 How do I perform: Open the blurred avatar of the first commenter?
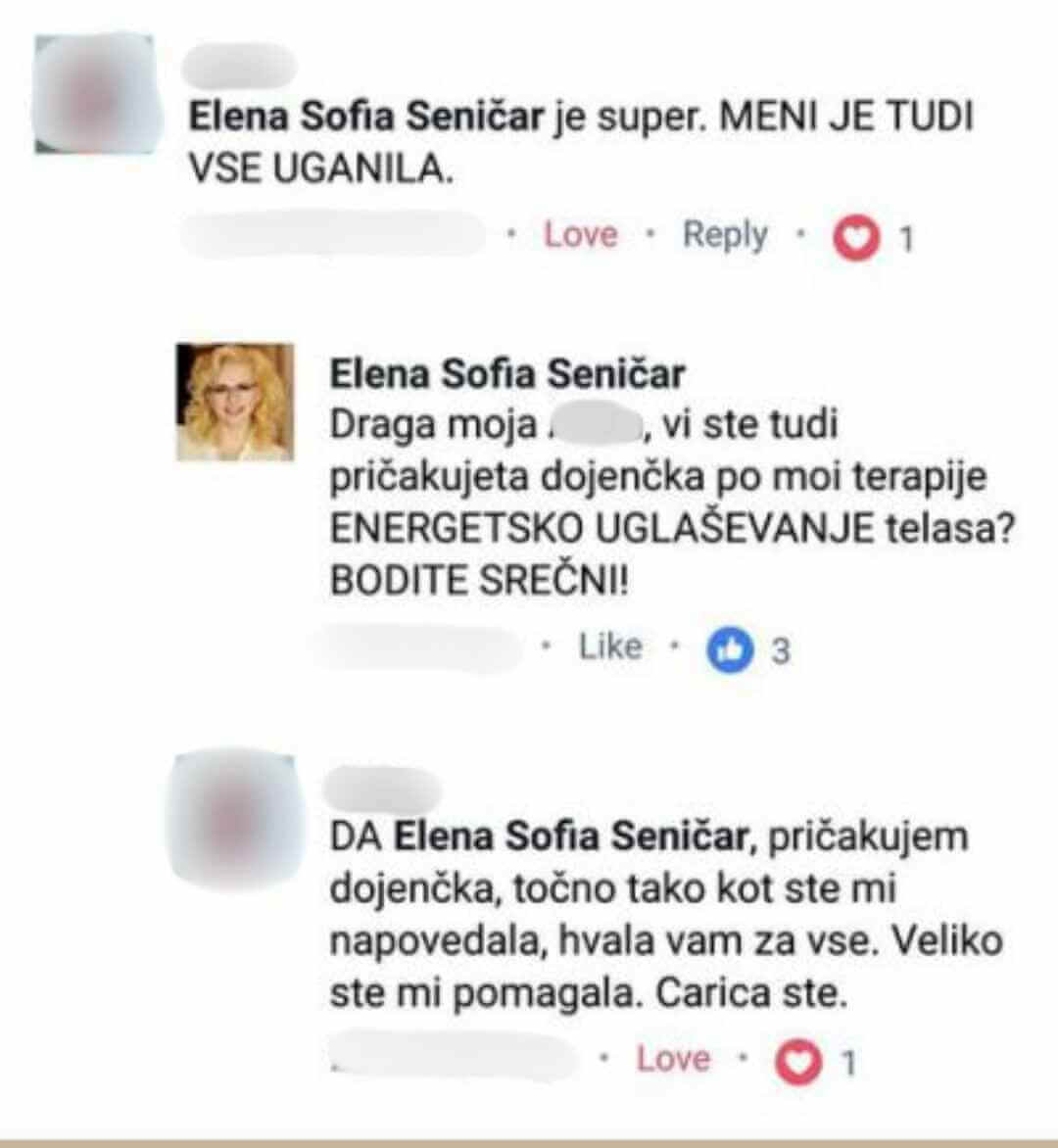coord(95,93)
